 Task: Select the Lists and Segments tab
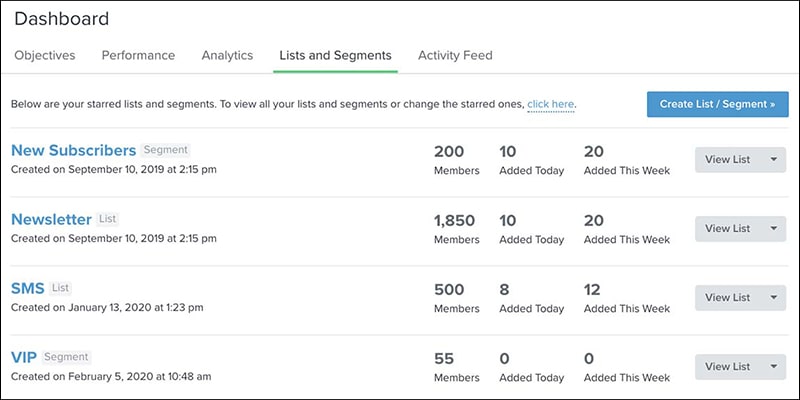tap(335, 55)
